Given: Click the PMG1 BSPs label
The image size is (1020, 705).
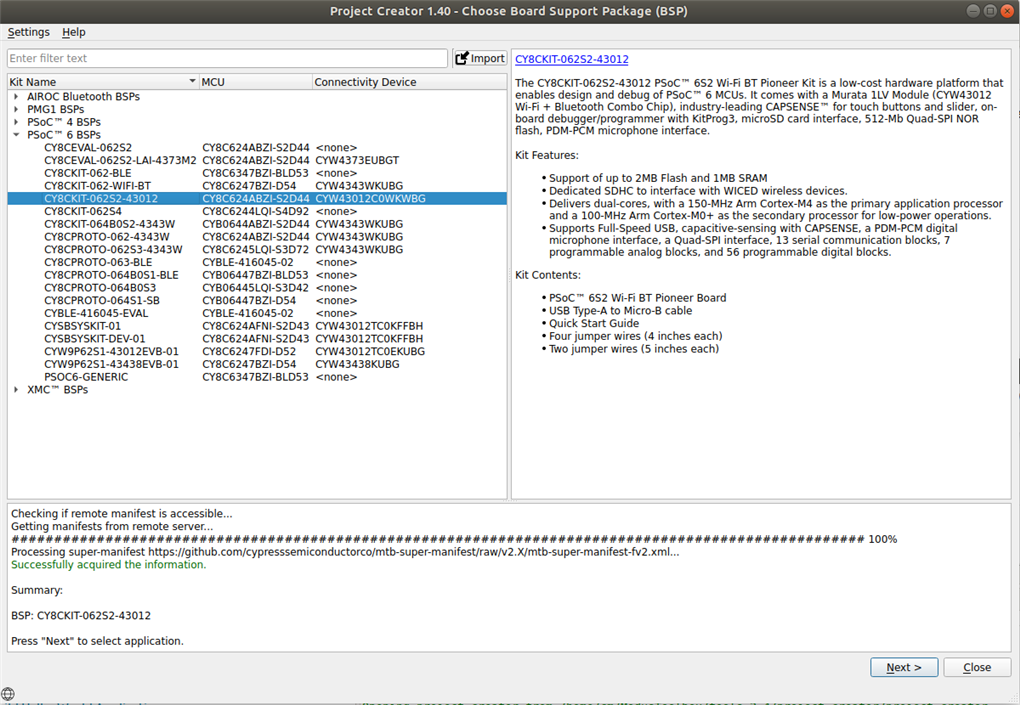Looking at the screenshot, I should [55, 109].
